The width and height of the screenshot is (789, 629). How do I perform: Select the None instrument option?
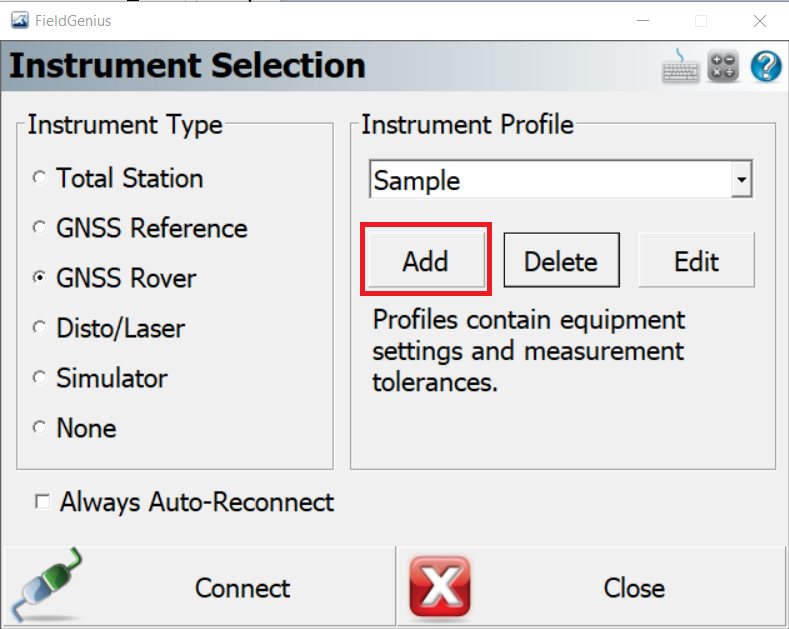[39, 428]
